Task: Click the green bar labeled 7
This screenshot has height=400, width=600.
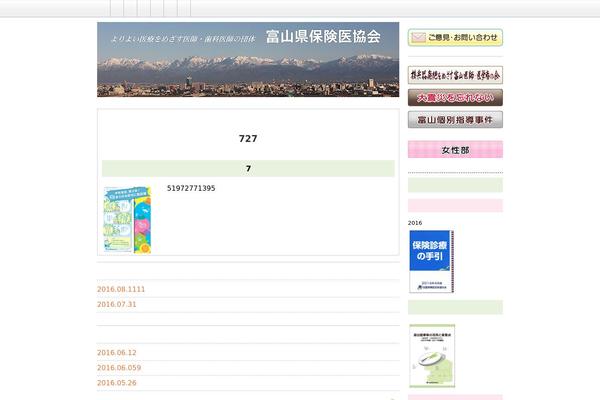Action: coord(248,168)
